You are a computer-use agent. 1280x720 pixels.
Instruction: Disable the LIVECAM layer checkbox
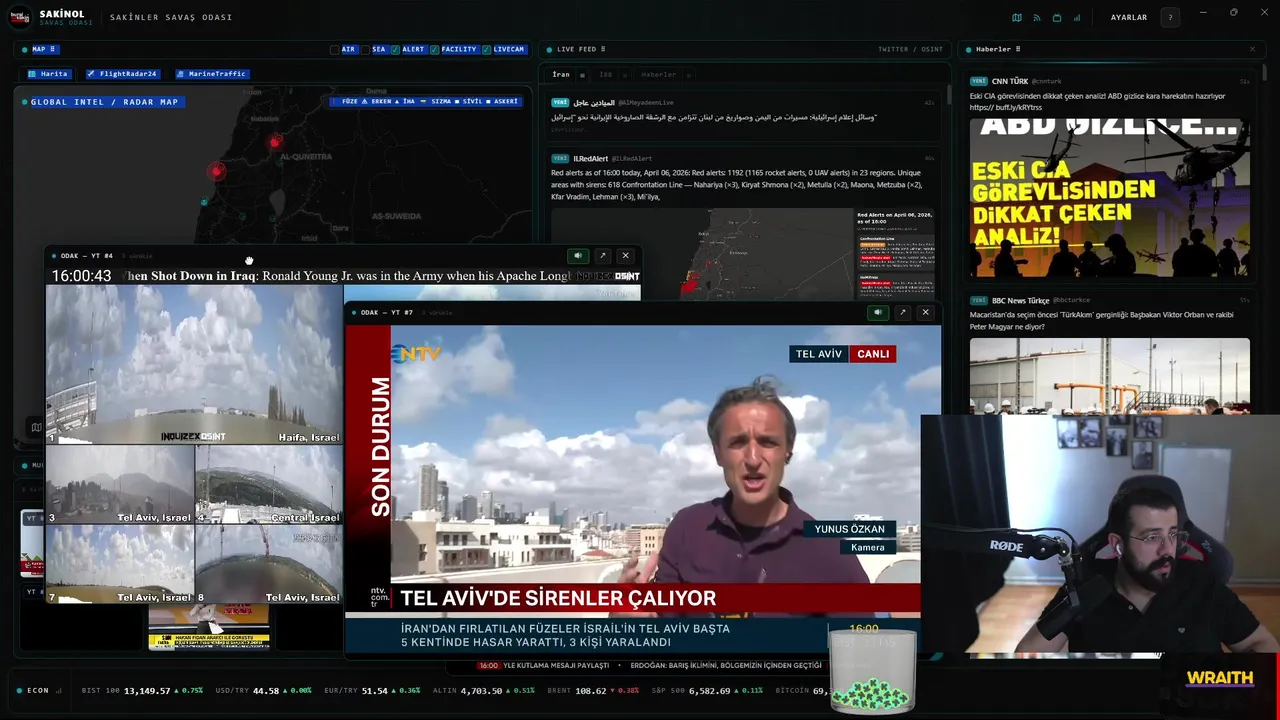pos(486,49)
